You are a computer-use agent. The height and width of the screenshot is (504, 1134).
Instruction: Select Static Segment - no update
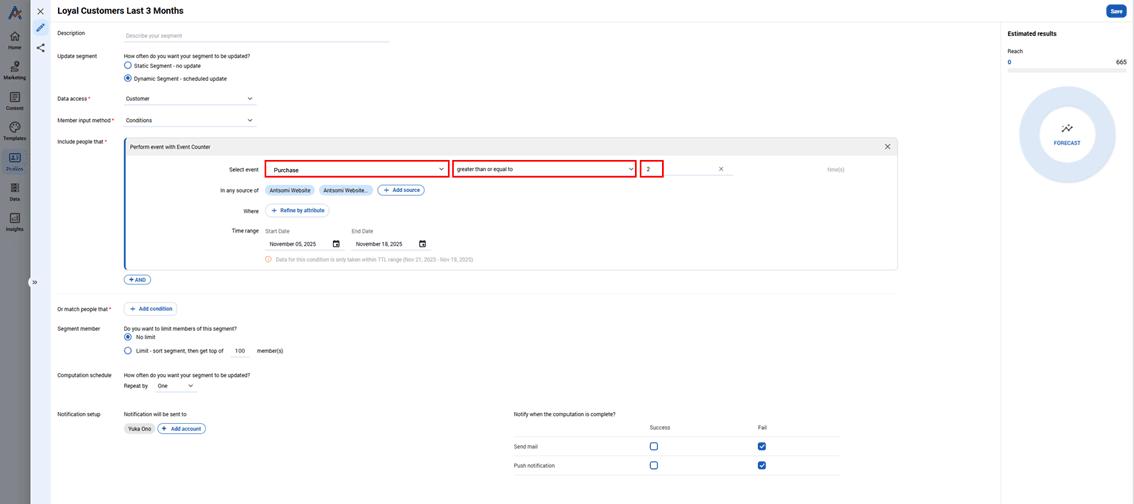[x=128, y=65]
